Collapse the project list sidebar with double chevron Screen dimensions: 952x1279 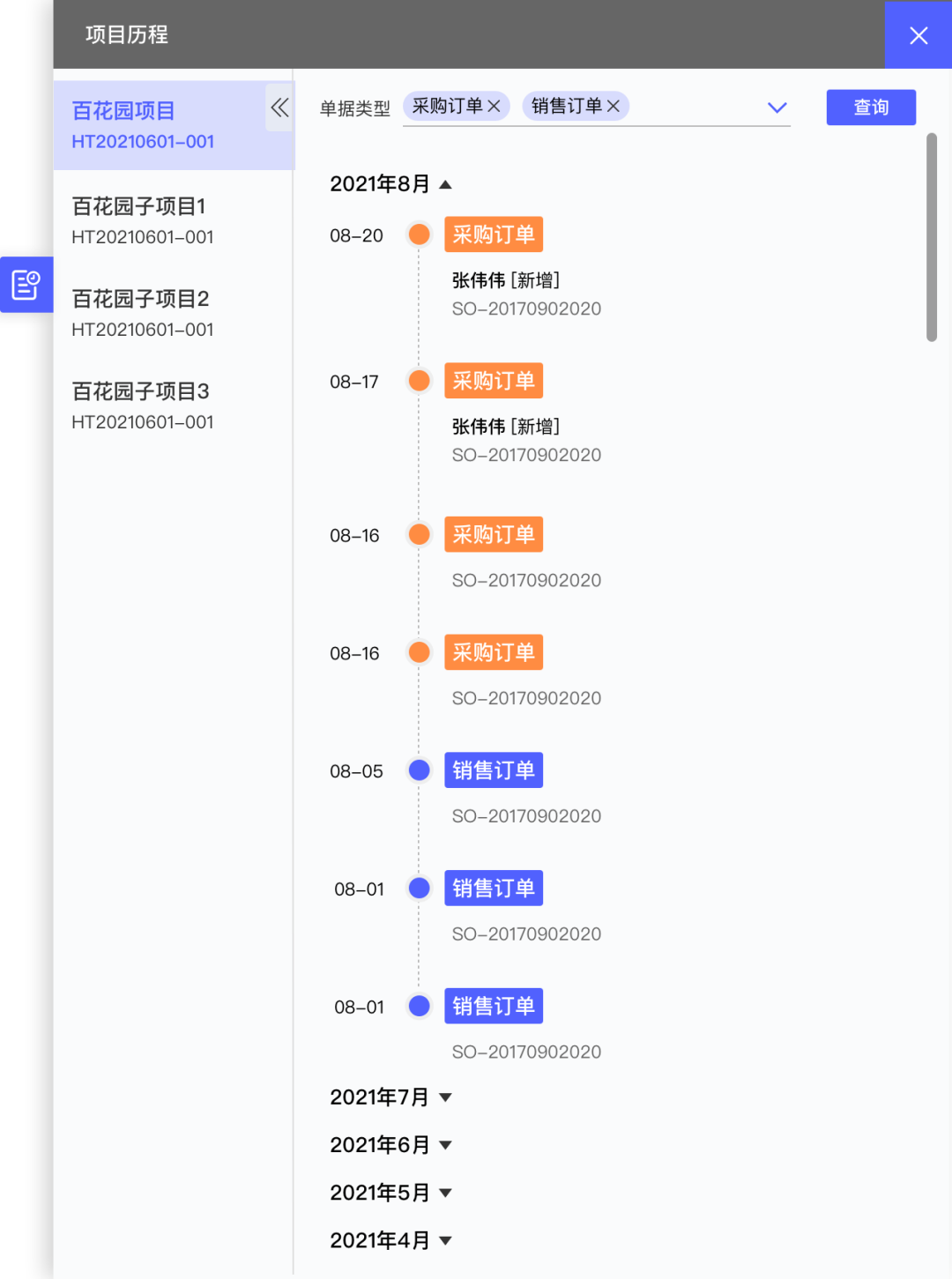(279, 108)
